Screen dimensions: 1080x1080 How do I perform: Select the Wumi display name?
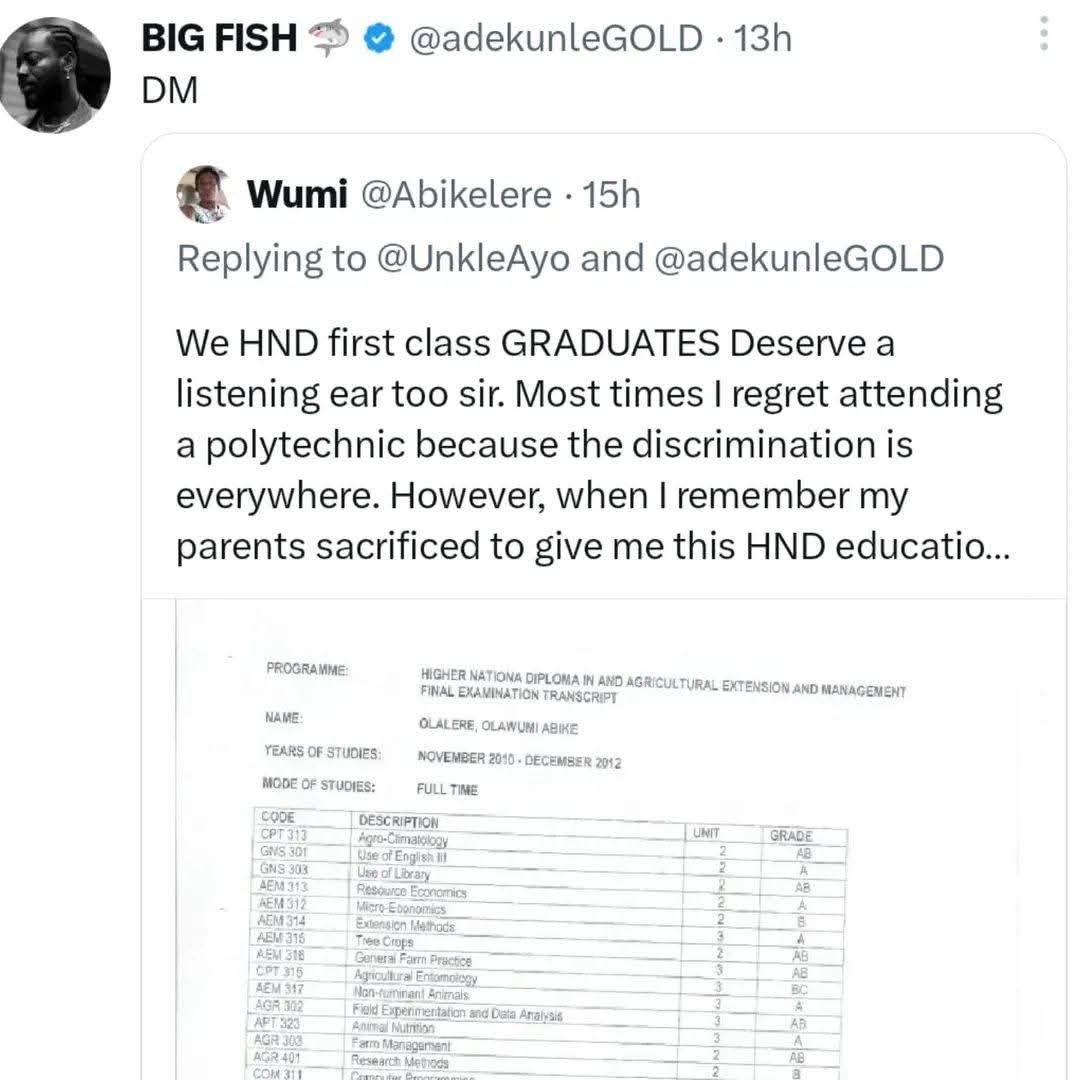pyautogui.click(x=298, y=195)
